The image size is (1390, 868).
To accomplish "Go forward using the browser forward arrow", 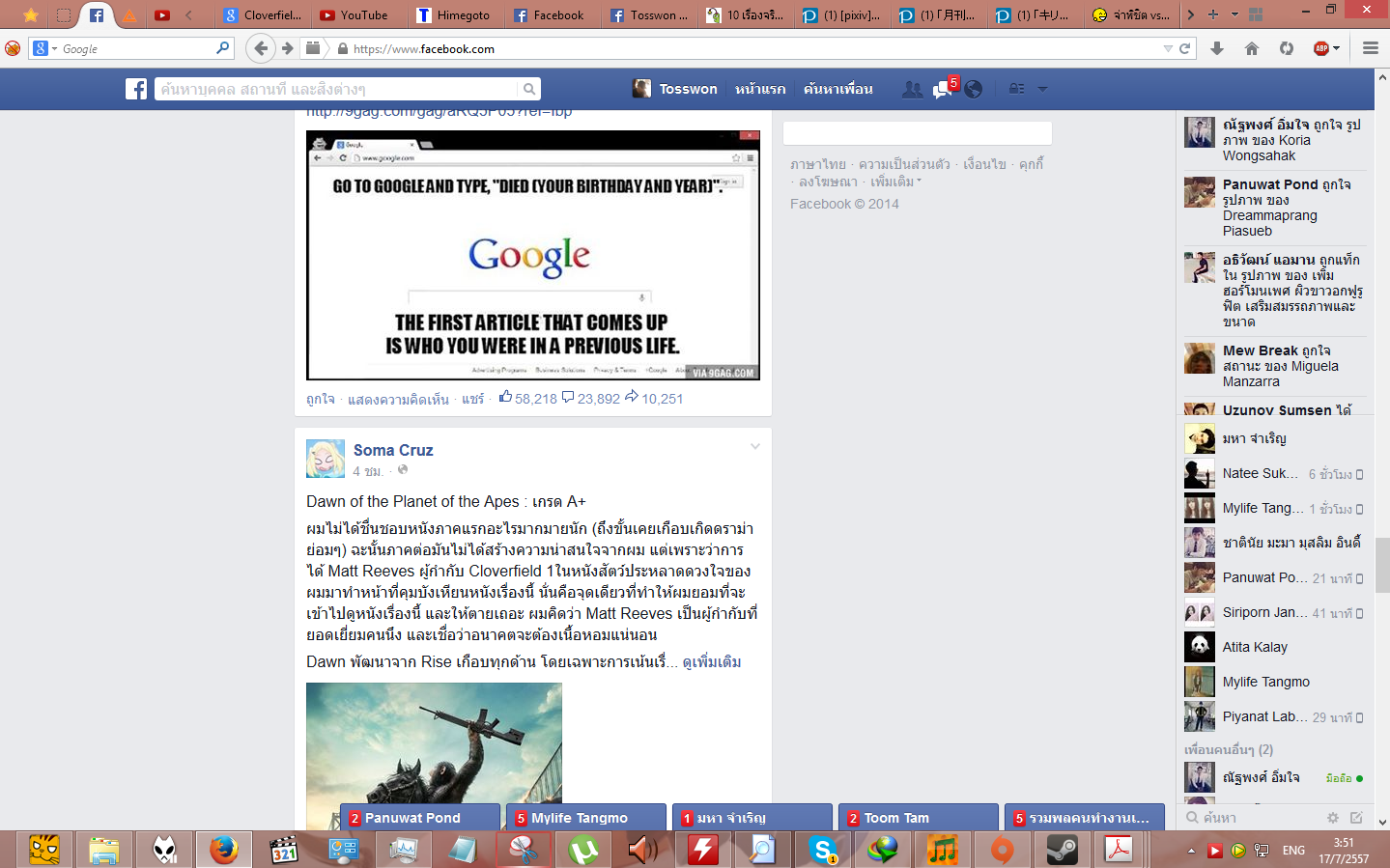I will click(x=287, y=48).
